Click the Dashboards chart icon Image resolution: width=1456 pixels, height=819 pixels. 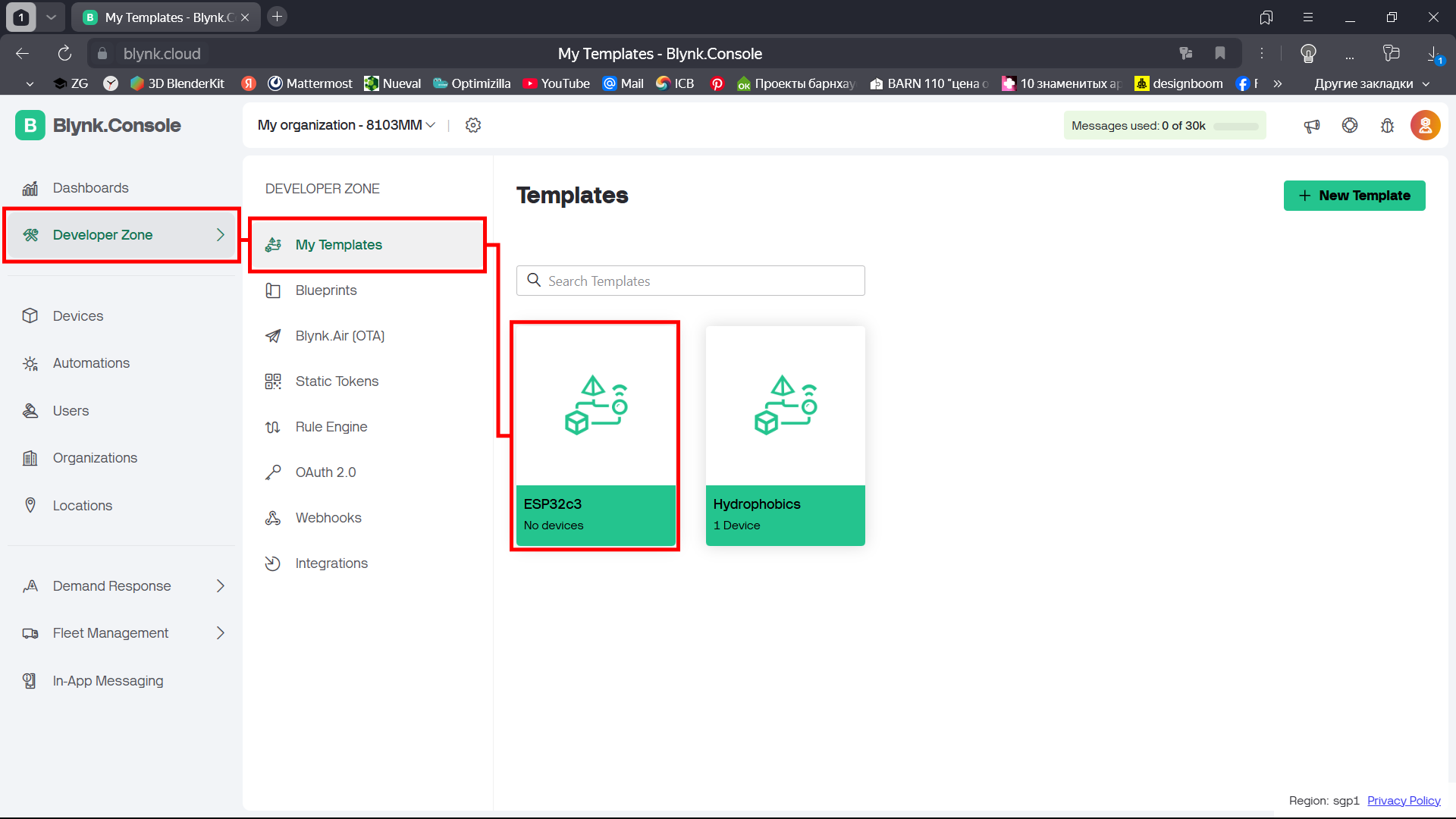(x=30, y=188)
